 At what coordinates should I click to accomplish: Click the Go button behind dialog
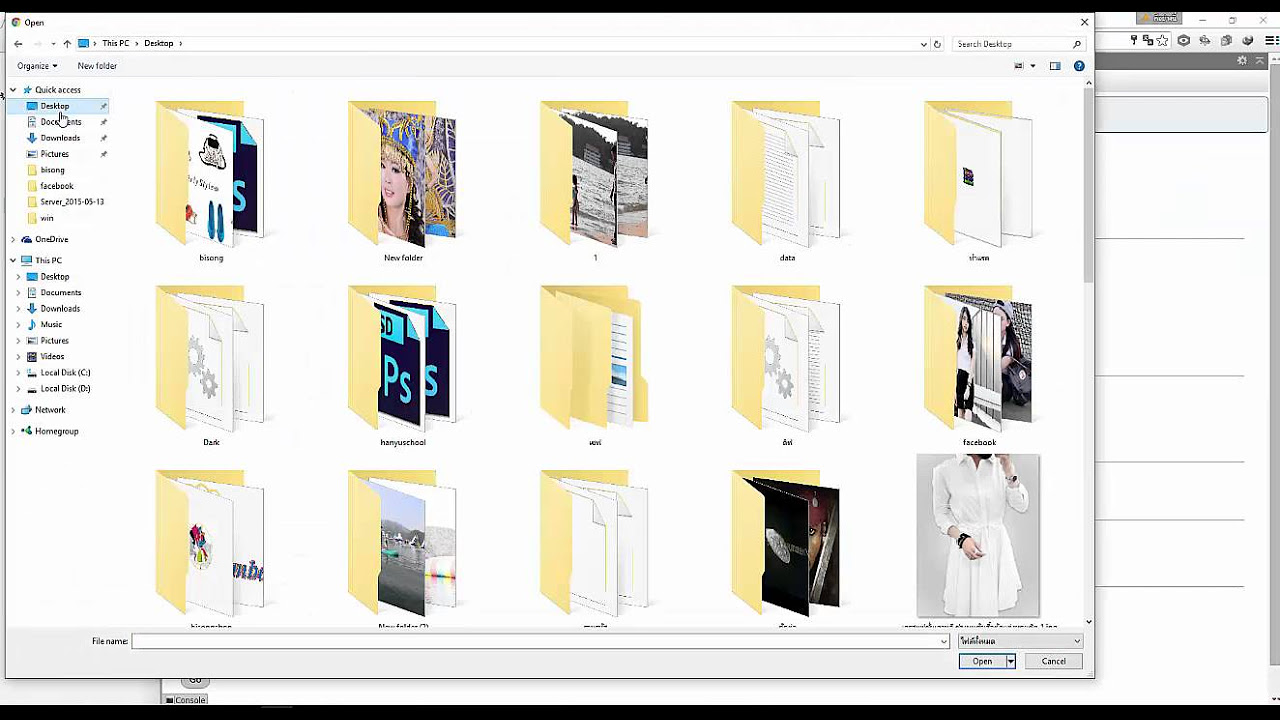click(195, 681)
